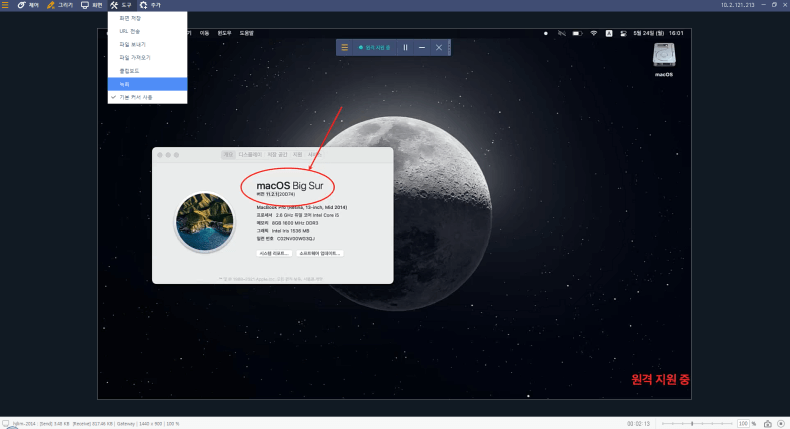Image resolution: width=790 pixels, height=429 pixels.
Task: Close the floating remote support bar
Action: (439, 47)
